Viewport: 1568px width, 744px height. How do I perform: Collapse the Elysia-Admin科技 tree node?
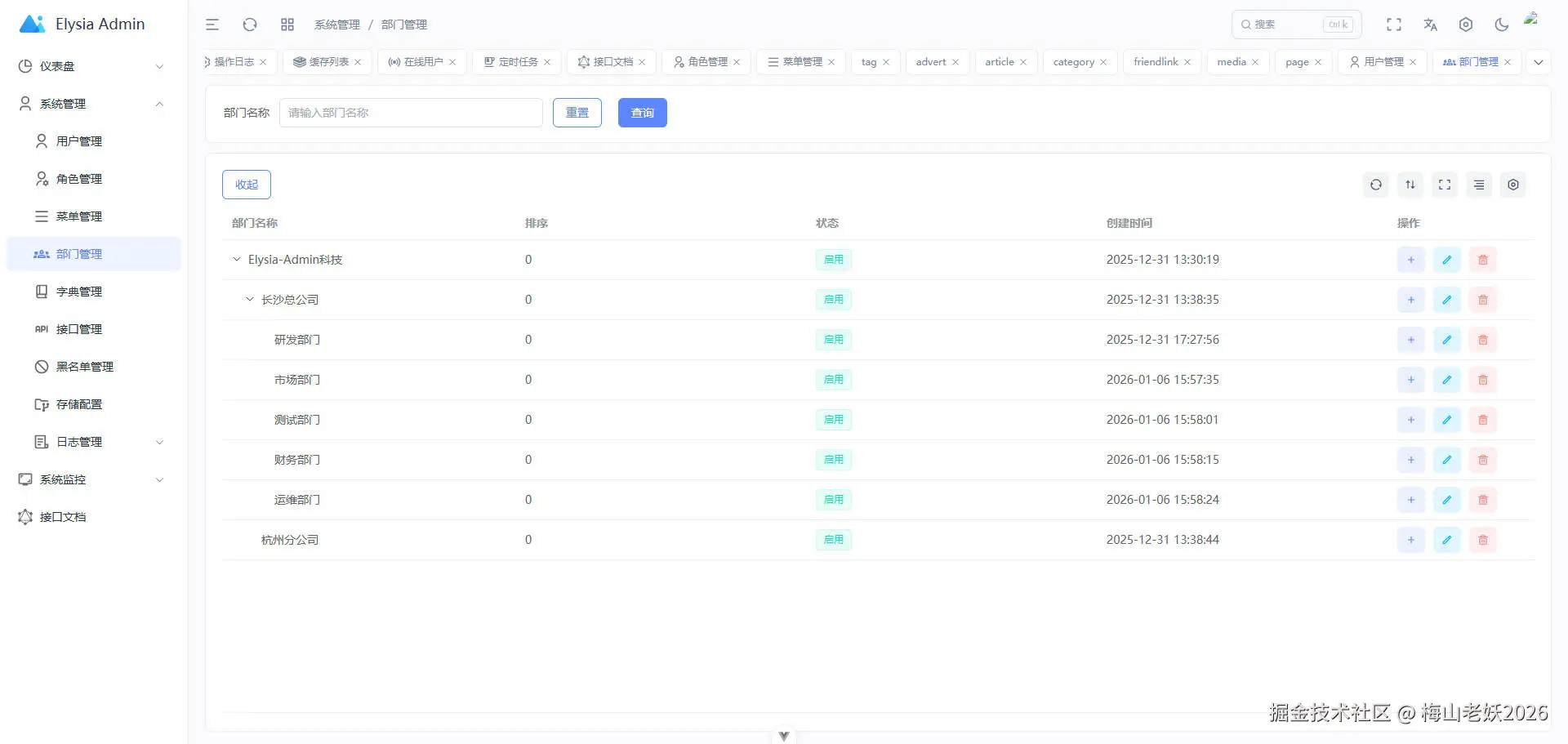click(237, 260)
